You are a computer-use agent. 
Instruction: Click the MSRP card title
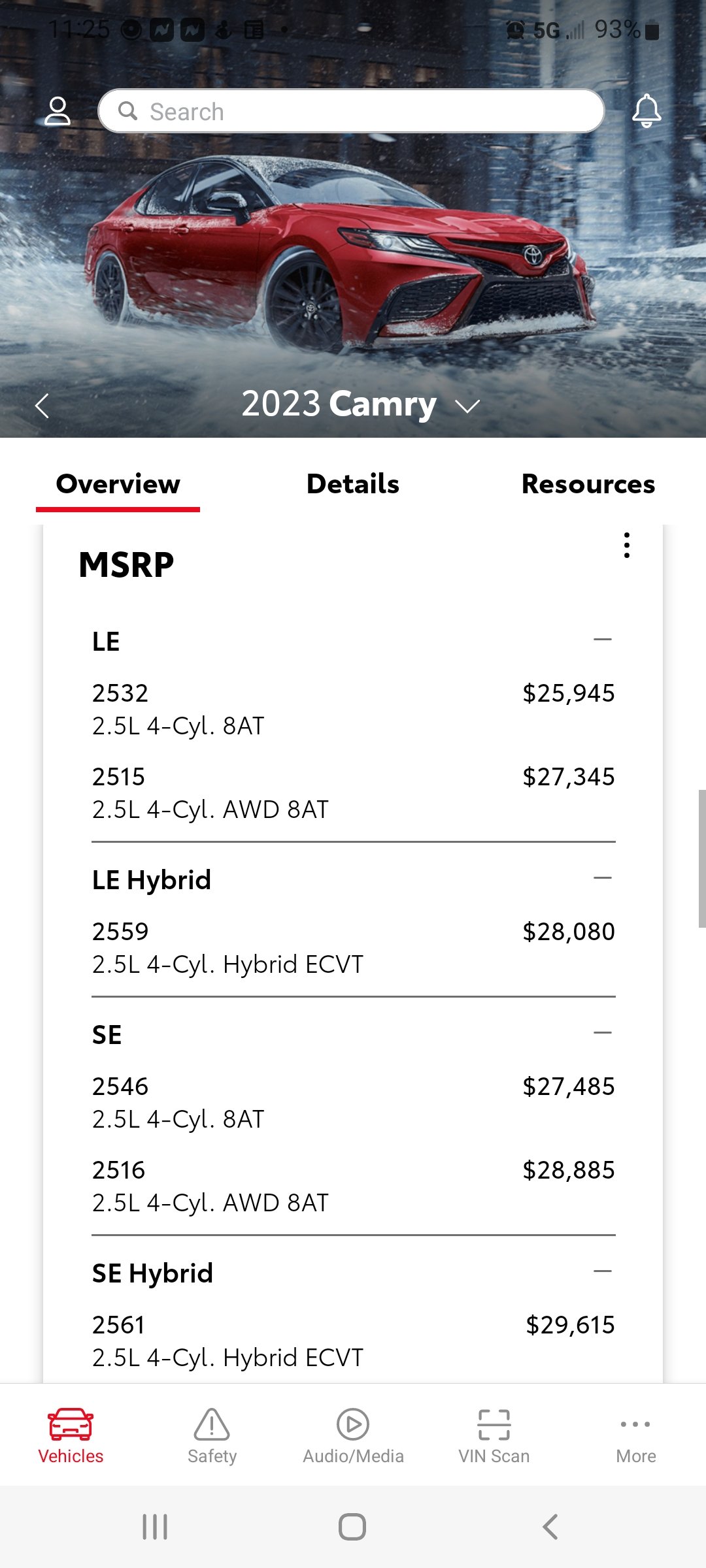click(126, 565)
